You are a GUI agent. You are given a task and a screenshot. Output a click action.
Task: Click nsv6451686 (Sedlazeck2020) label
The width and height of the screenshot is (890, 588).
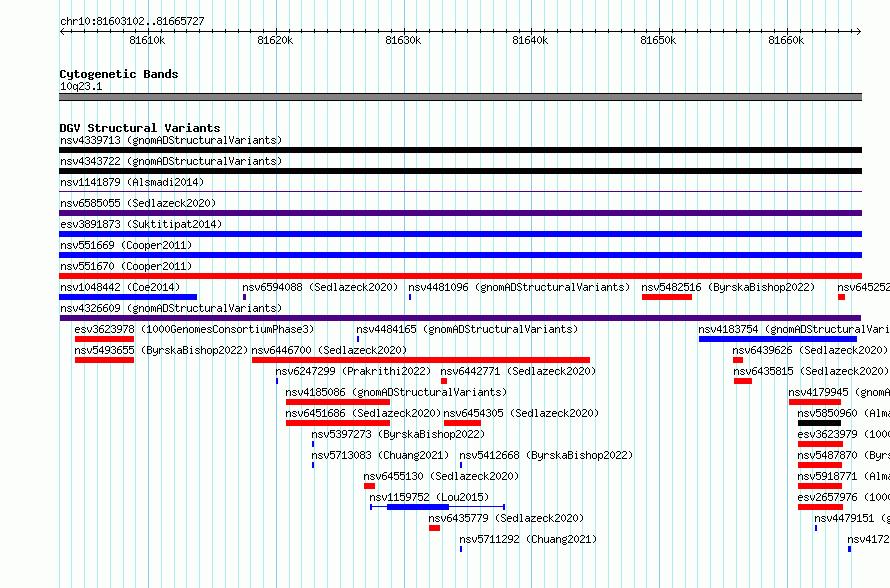pyautogui.click(x=363, y=413)
